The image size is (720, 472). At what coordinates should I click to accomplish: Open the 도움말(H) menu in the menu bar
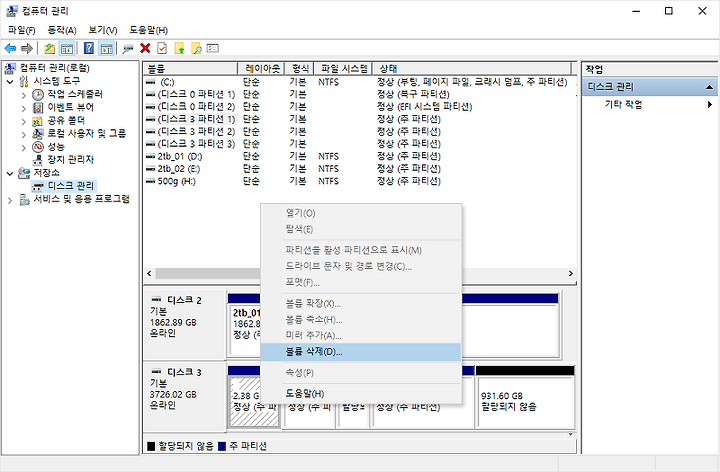tap(148, 30)
